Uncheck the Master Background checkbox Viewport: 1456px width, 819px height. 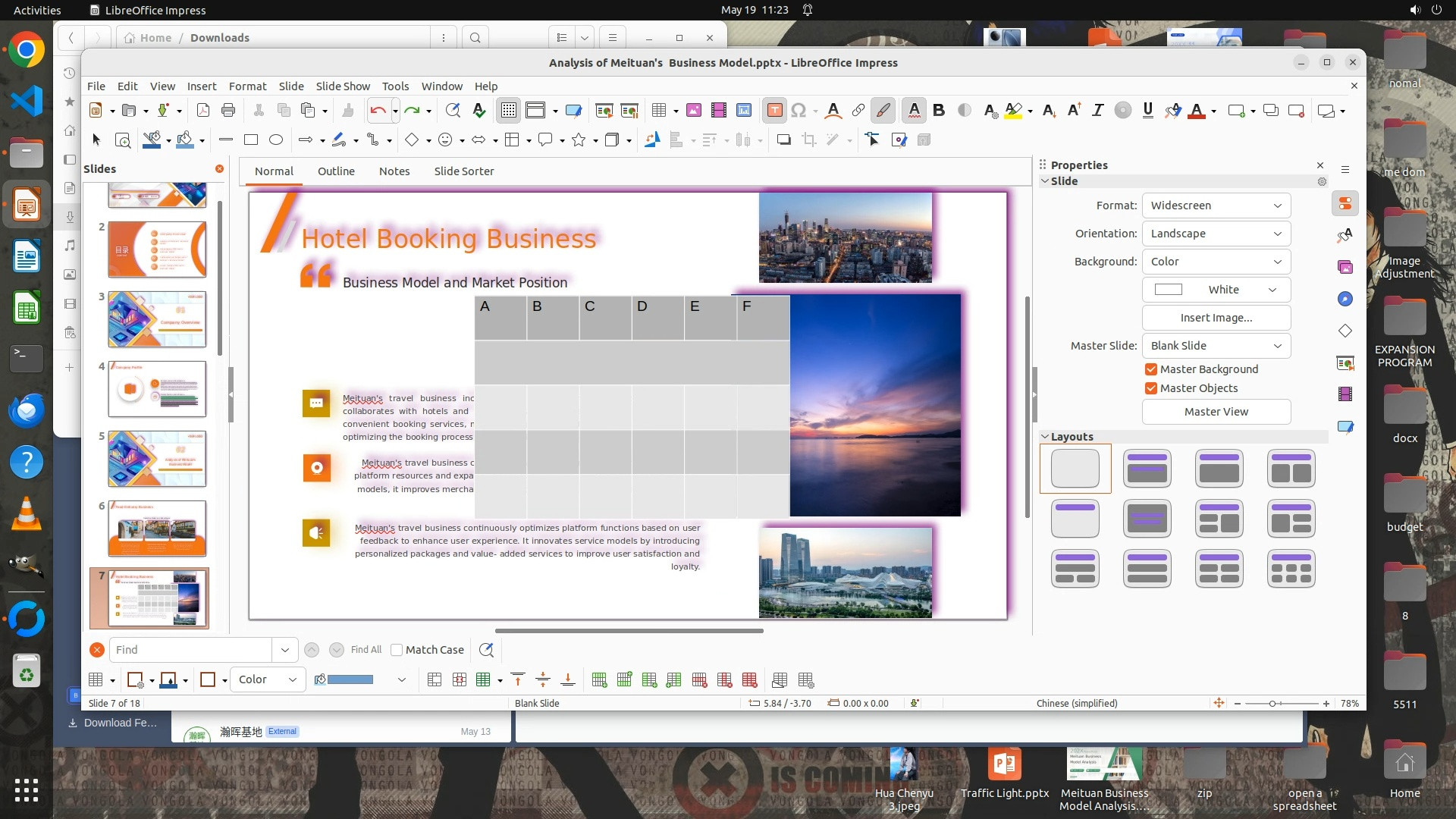[x=1151, y=369]
